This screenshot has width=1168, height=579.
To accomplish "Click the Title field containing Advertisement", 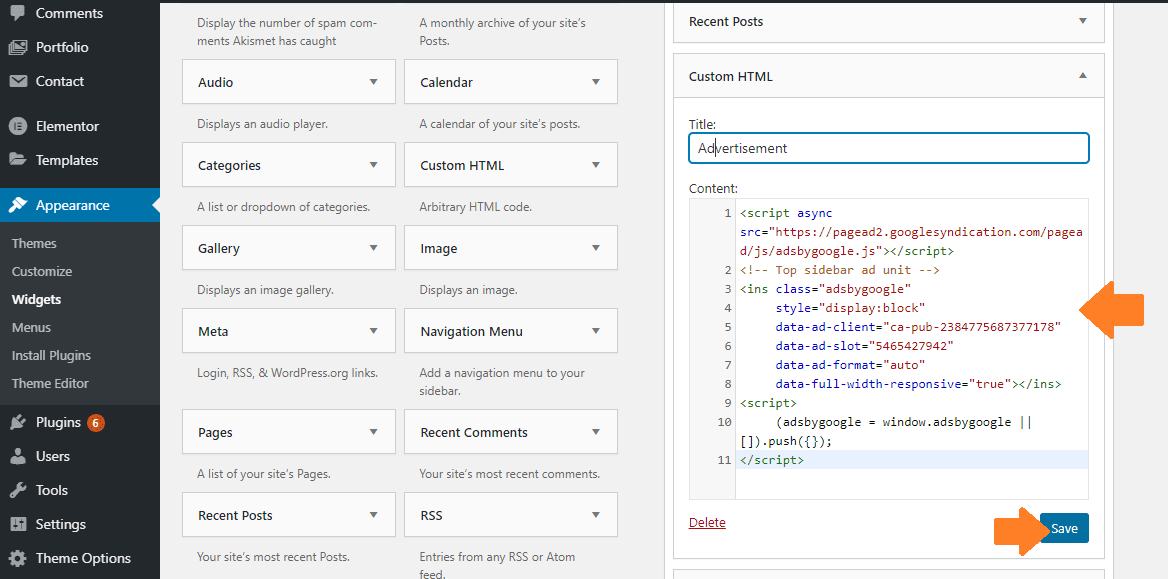I will coord(889,148).
